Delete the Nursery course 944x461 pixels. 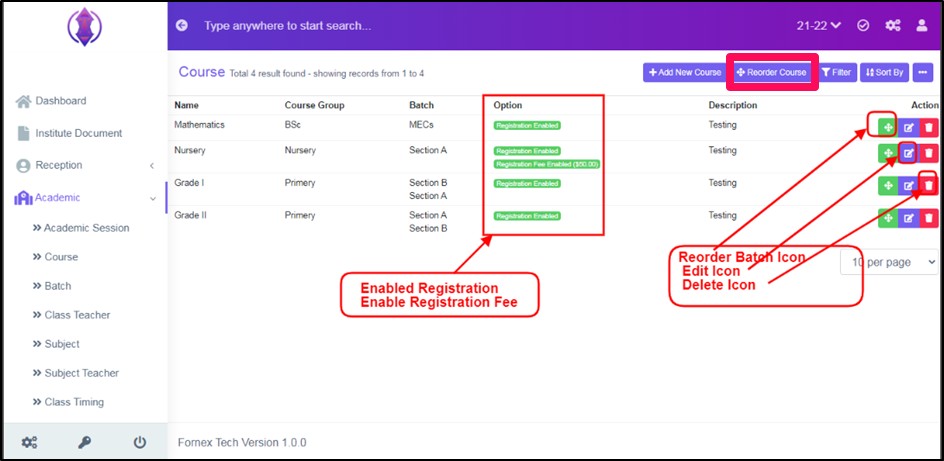(929, 153)
